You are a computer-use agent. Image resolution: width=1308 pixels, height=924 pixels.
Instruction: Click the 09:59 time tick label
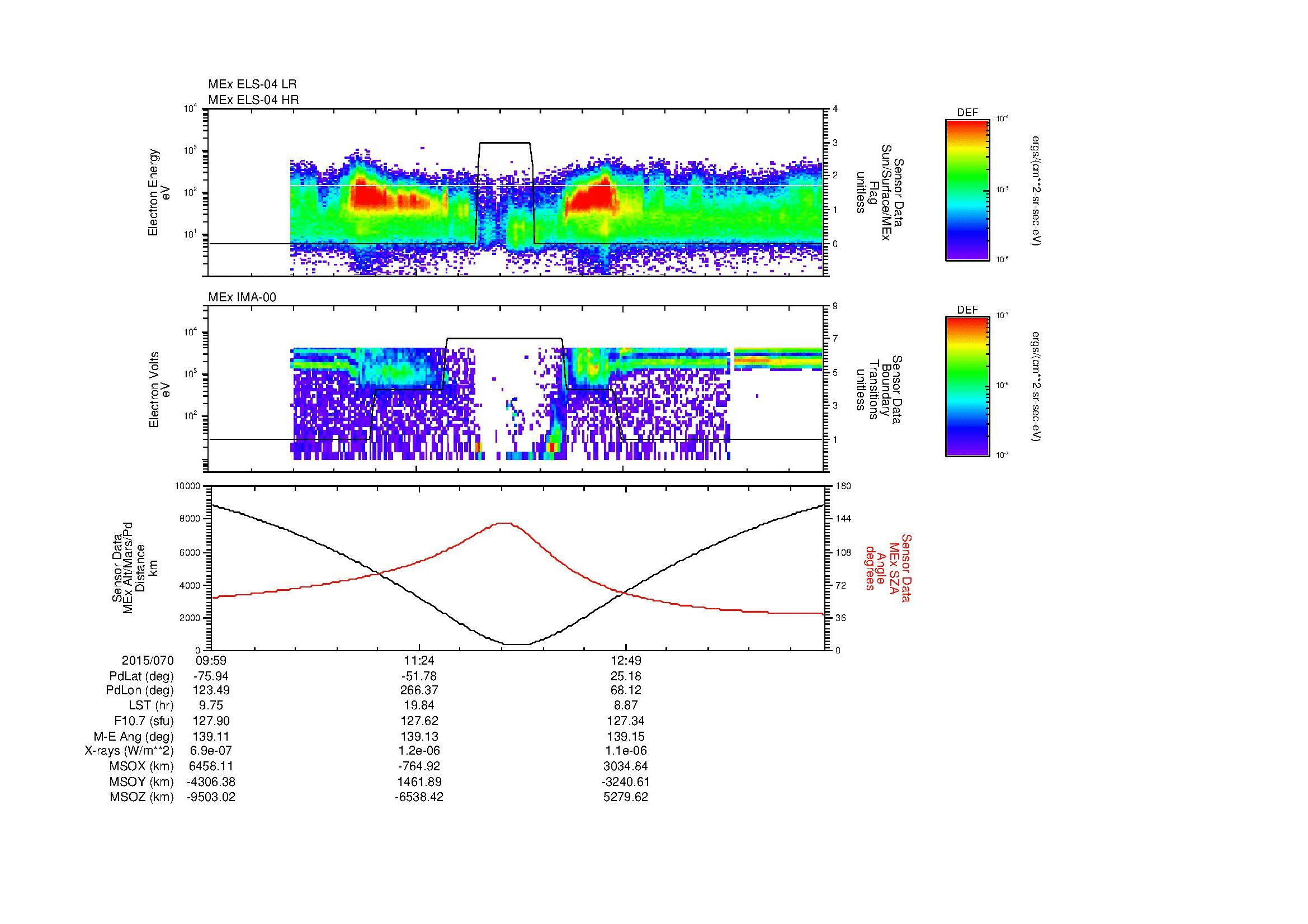click(211, 660)
